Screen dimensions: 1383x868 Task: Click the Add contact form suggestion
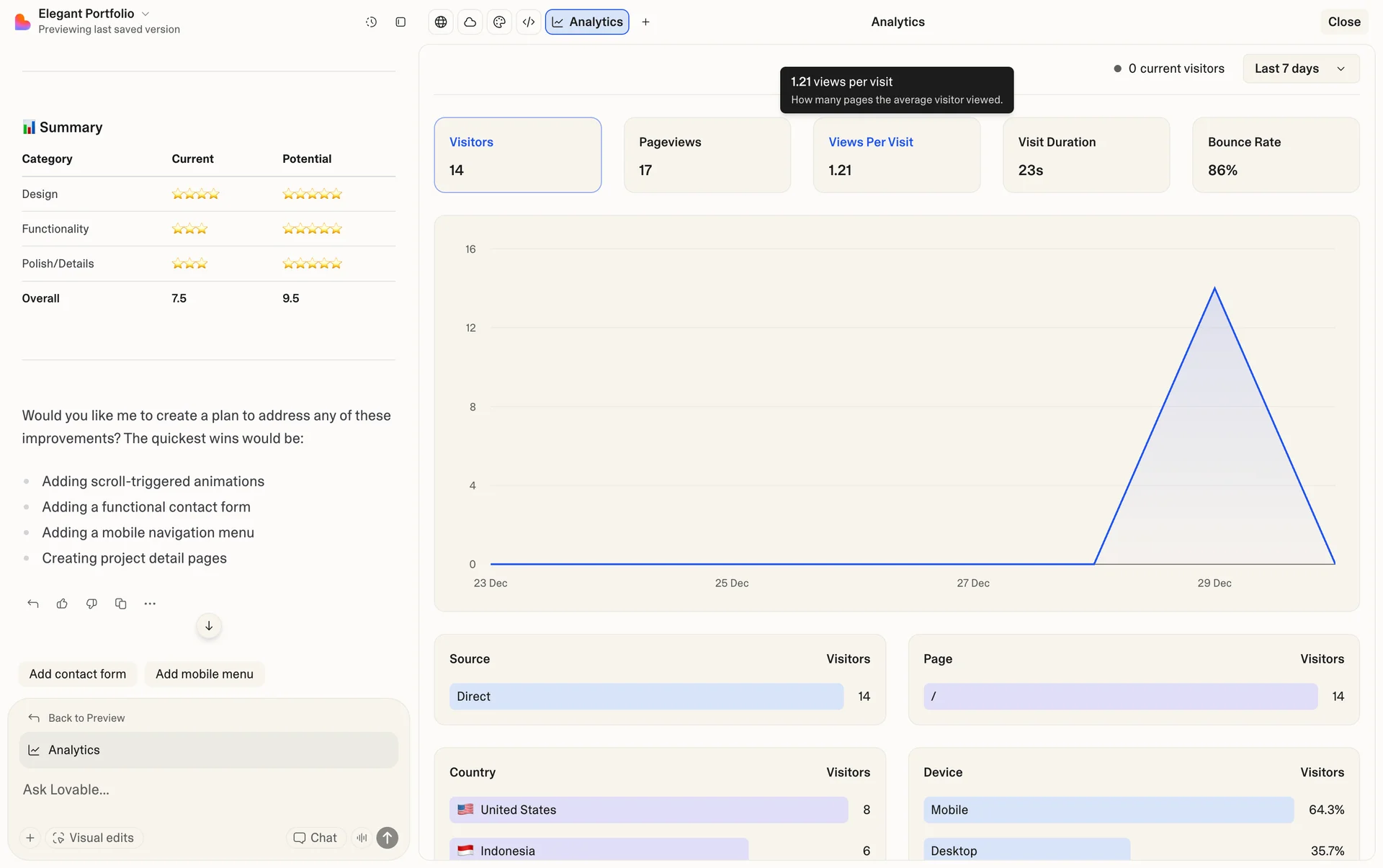click(x=78, y=674)
